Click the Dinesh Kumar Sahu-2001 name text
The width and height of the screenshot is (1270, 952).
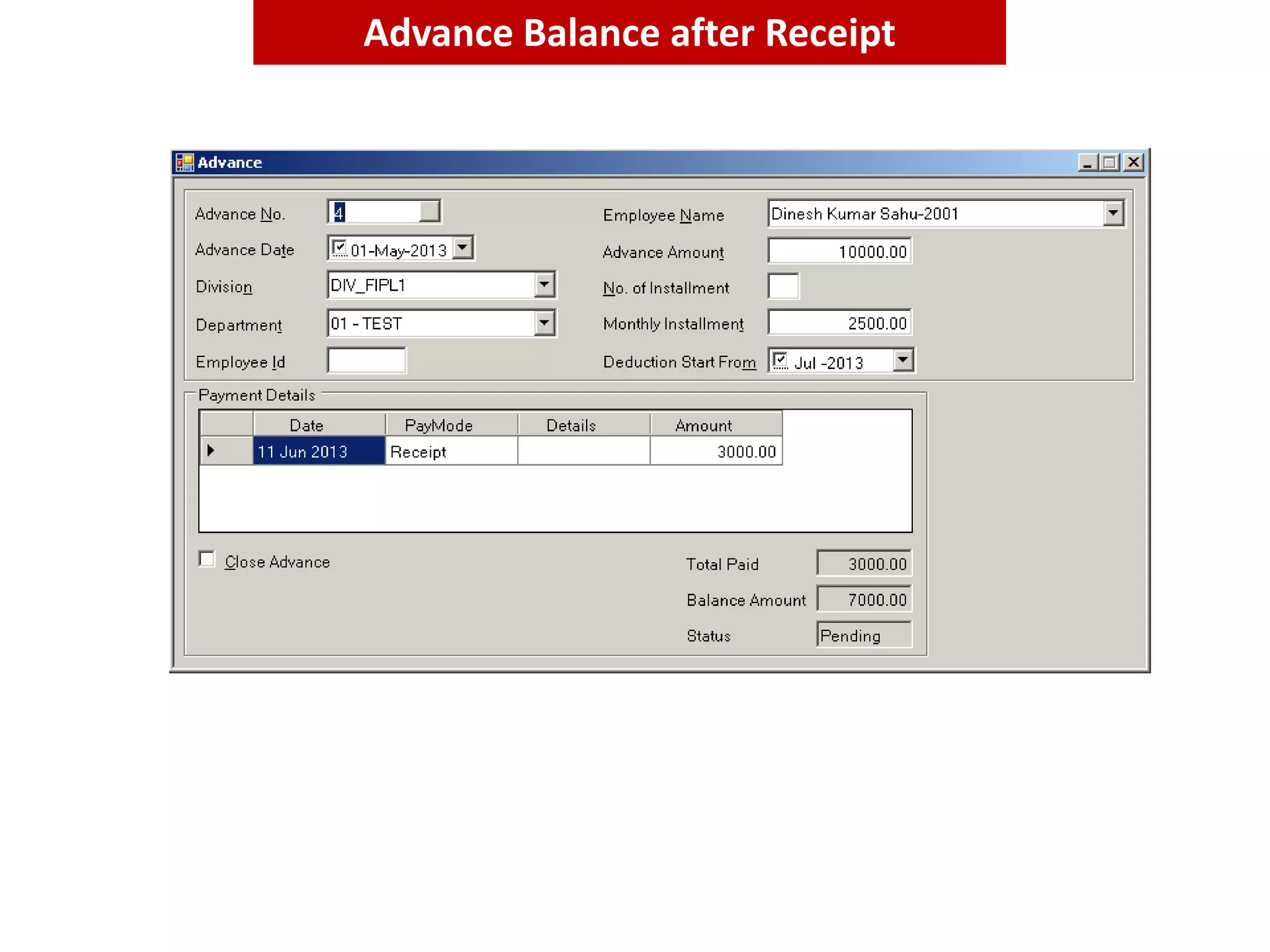(x=865, y=214)
